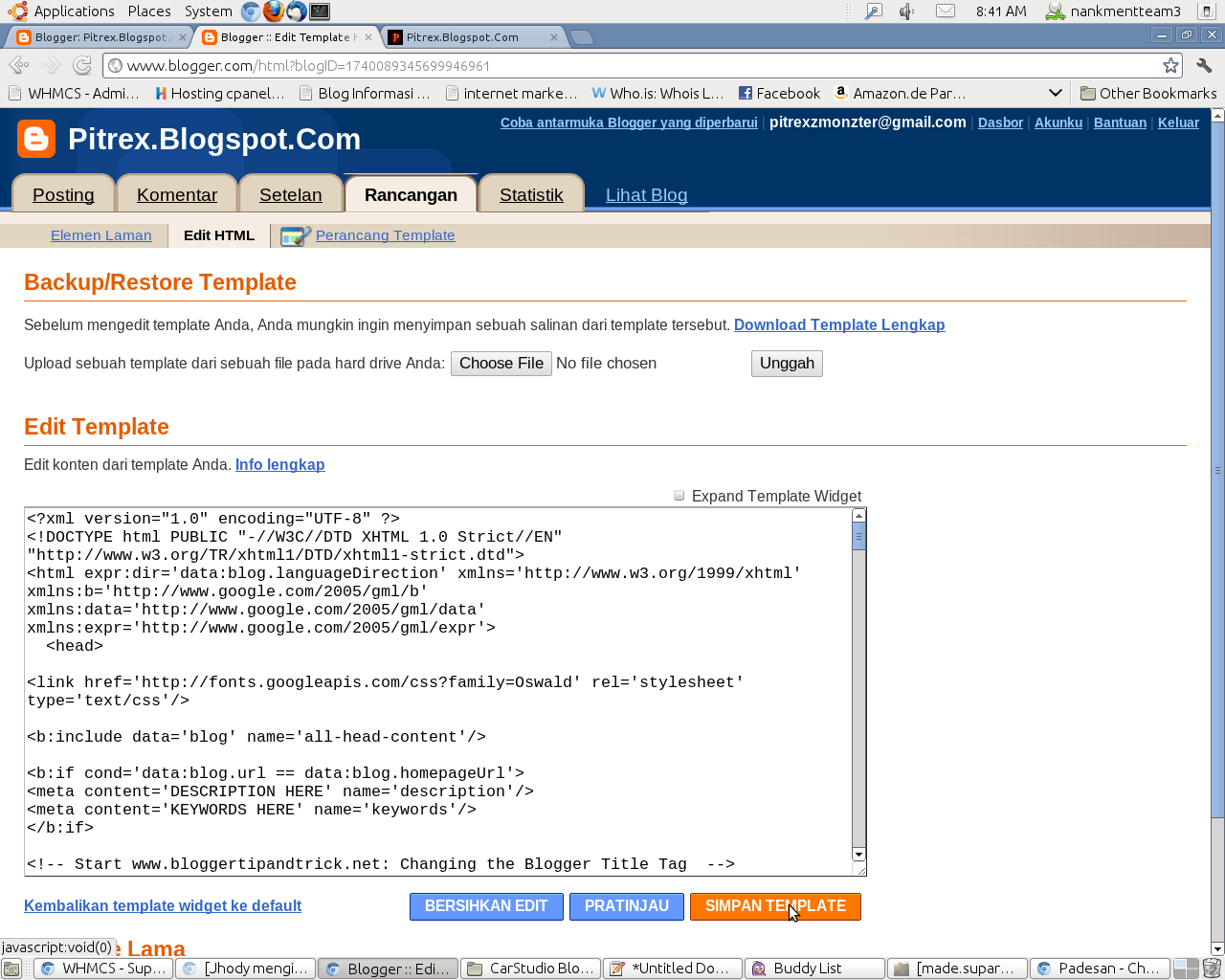
Task: Click Coba antarmuka Blogger yang diperbarui link
Action: (x=629, y=122)
